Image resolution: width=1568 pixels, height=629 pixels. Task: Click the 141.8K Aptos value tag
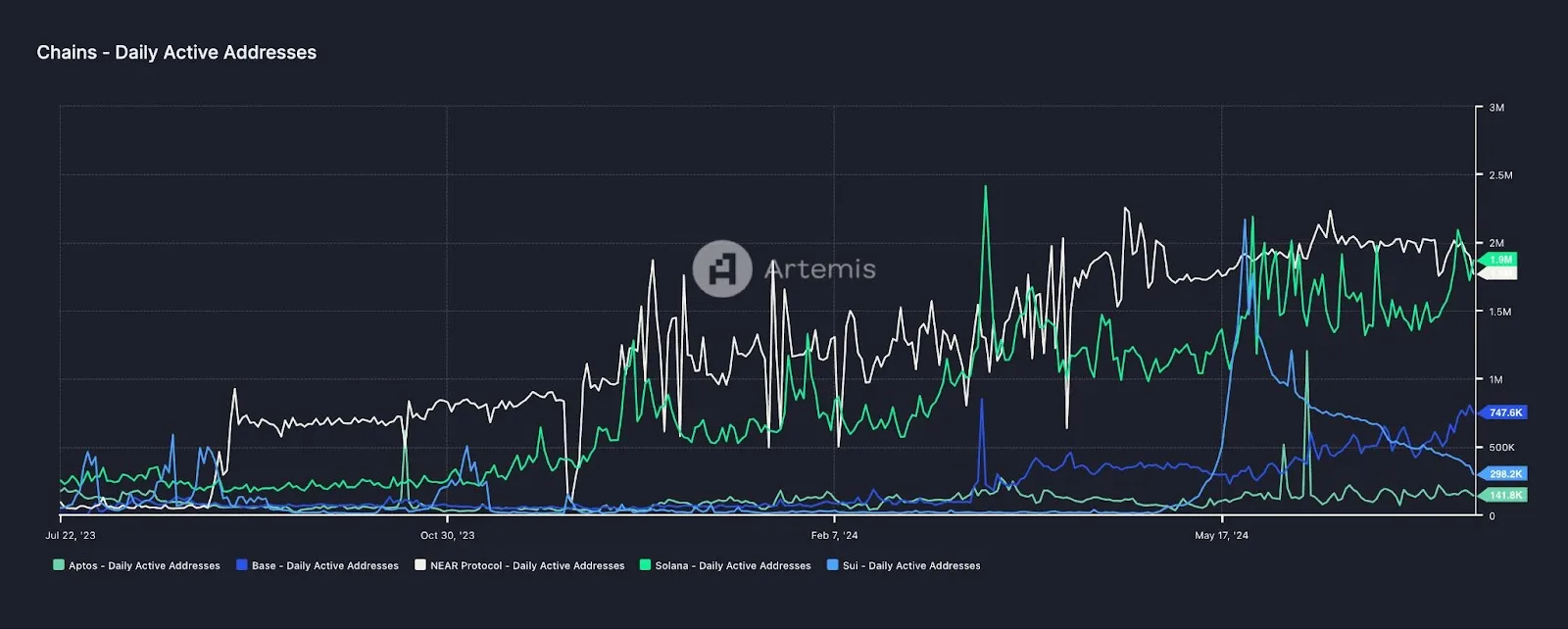[x=1504, y=495]
